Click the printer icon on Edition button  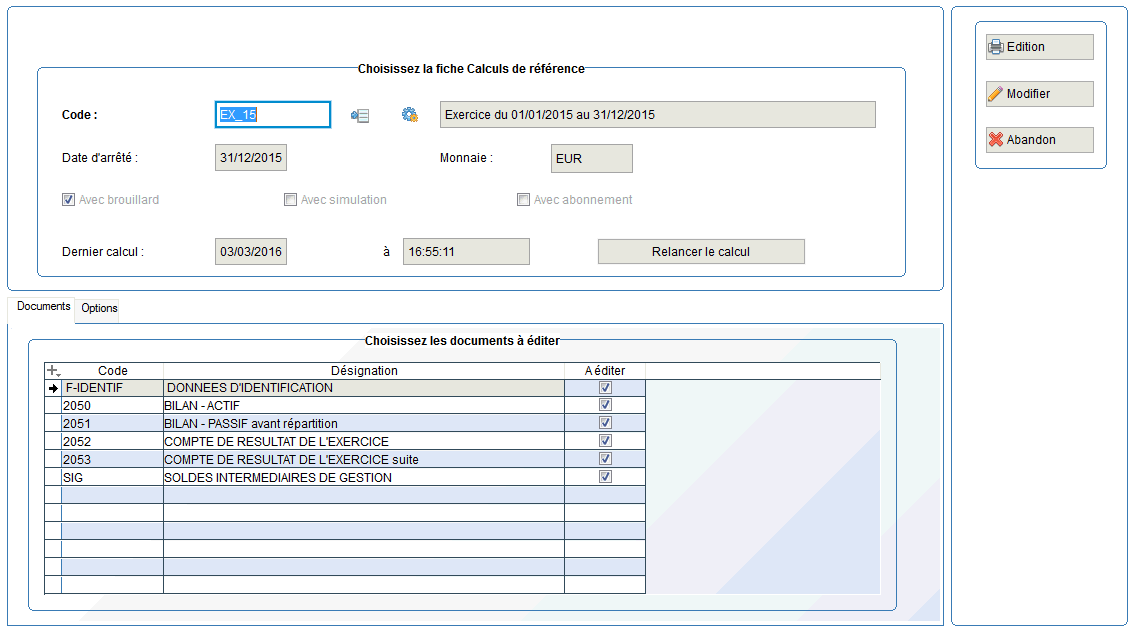(x=995, y=47)
